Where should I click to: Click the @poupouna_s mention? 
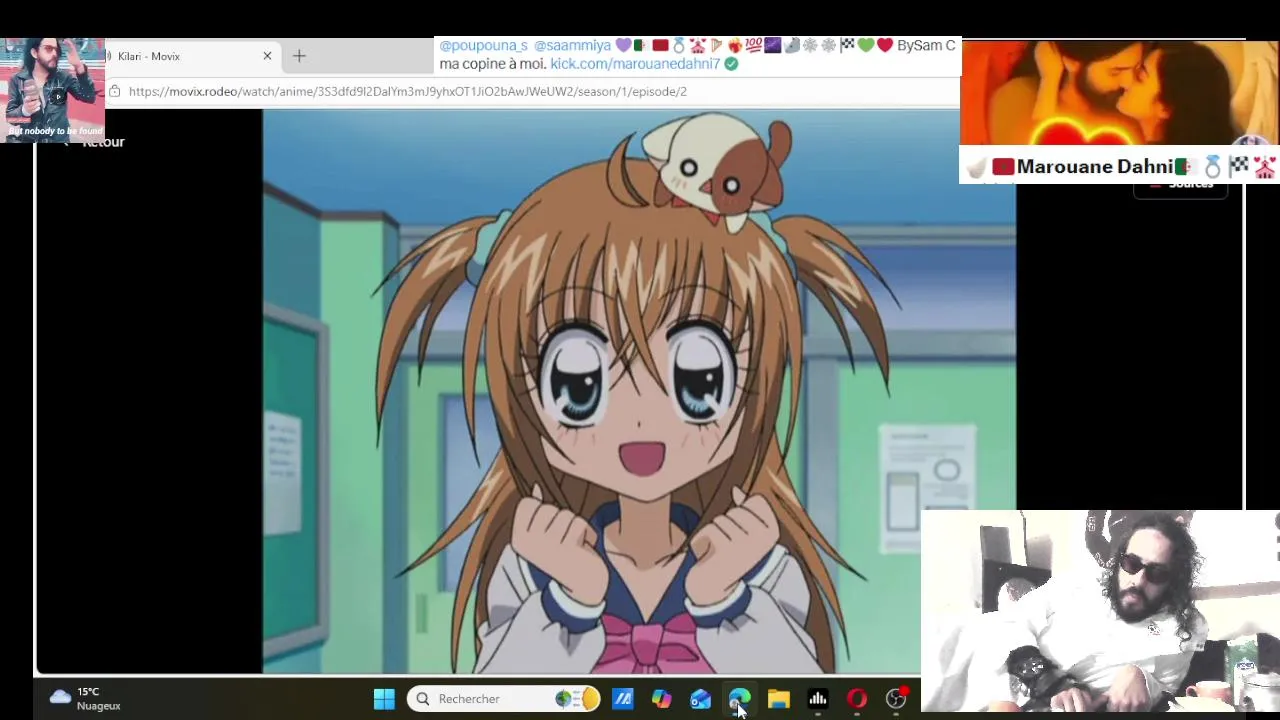(483, 45)
